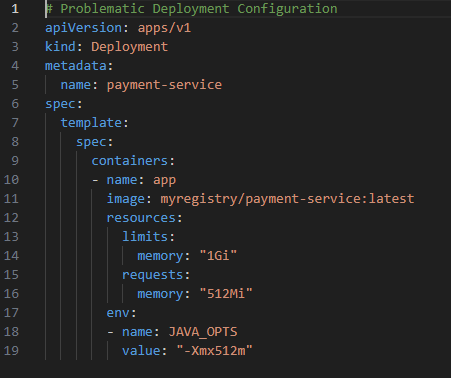Screen dimensions: 451x378
Task: Click the "kind" key
Action: pyautogui.click(x=60, y=47)
